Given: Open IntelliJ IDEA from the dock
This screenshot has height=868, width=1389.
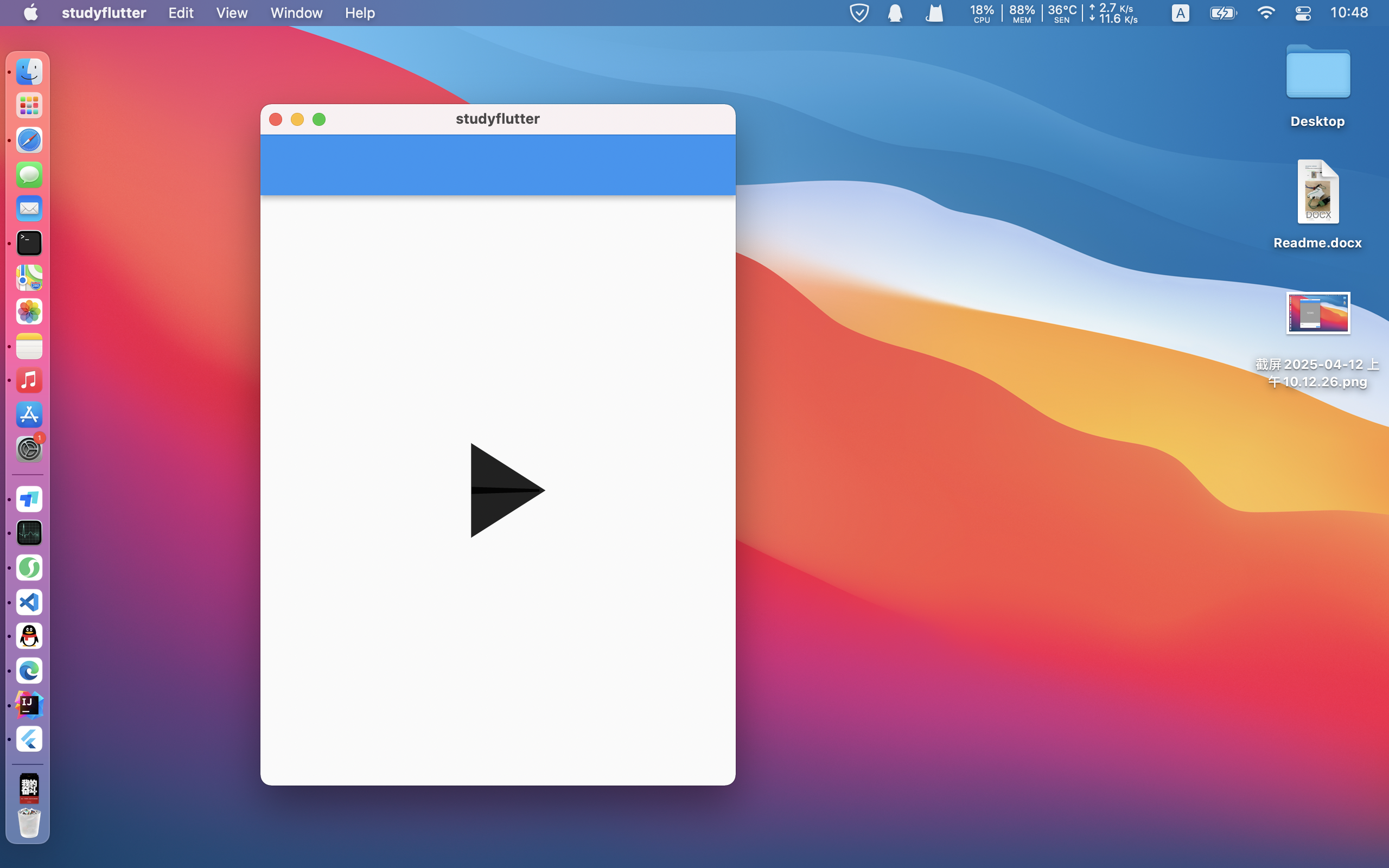Looking at the screenshot, I should (29, 705).
